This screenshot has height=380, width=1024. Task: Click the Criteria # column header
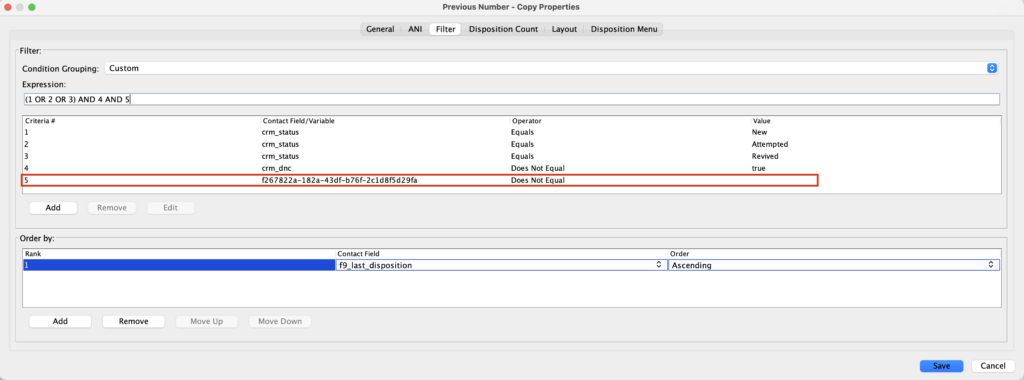tap(141, 121)
